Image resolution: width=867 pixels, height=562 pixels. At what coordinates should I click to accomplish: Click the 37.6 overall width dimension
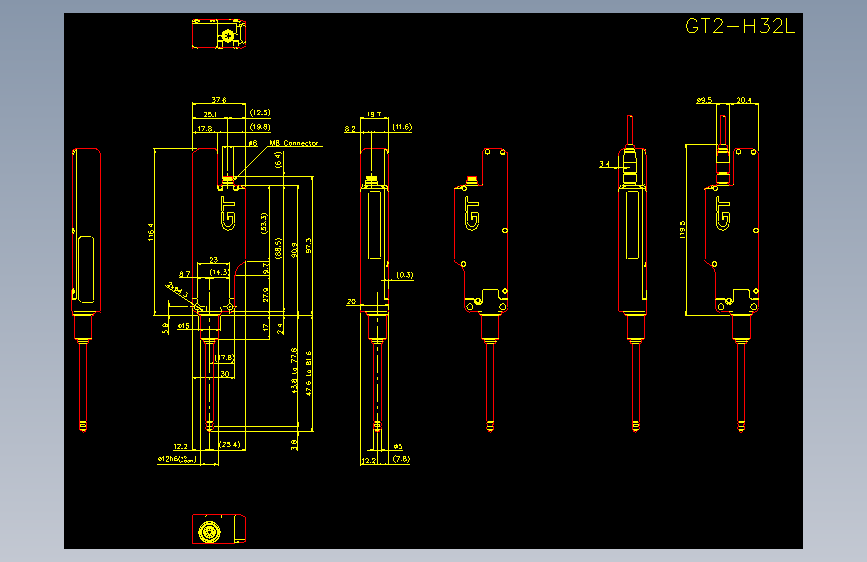coord(219,100)
